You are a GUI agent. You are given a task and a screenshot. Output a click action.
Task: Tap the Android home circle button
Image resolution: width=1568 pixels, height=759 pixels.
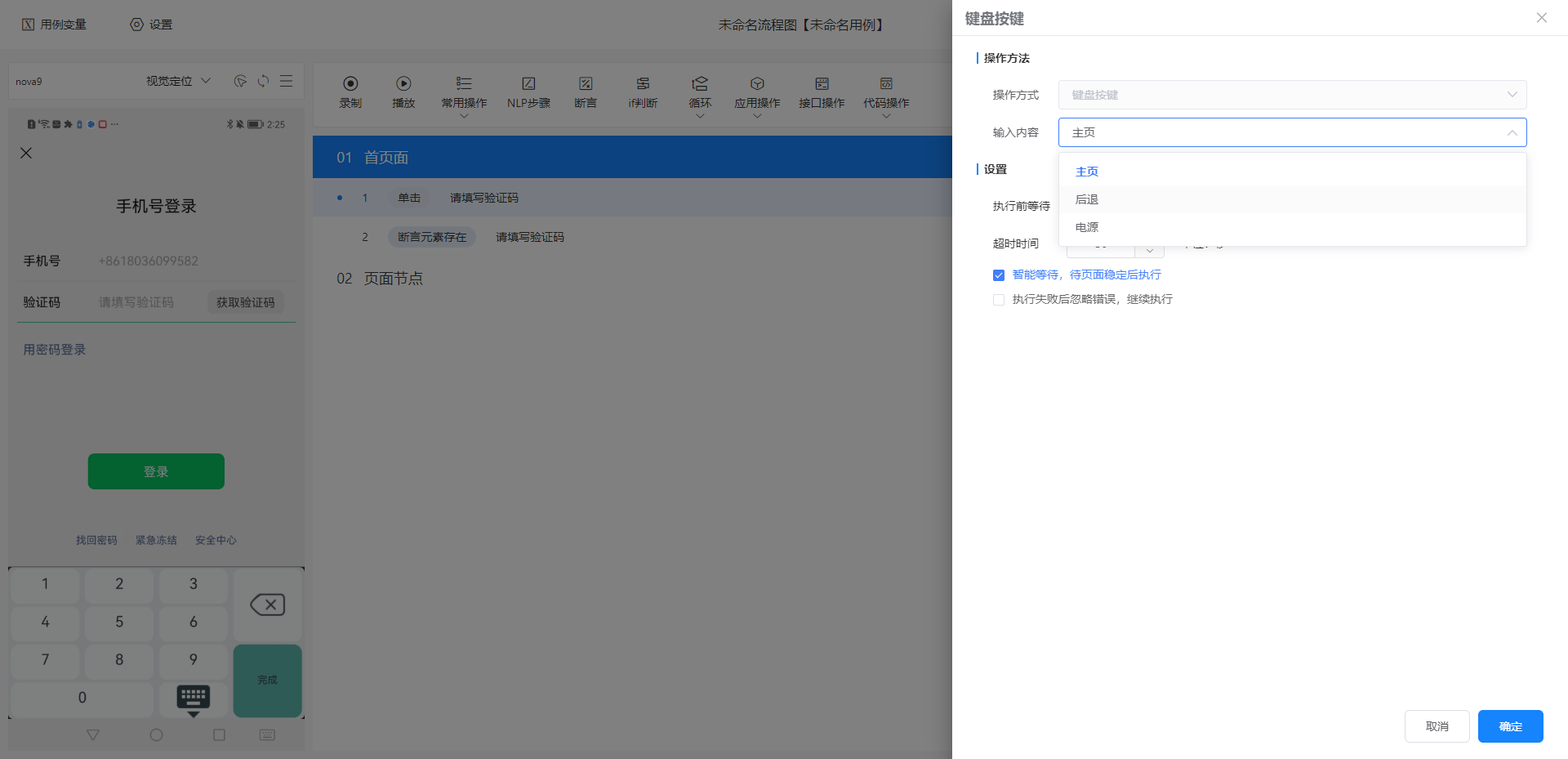pos(156,734)
